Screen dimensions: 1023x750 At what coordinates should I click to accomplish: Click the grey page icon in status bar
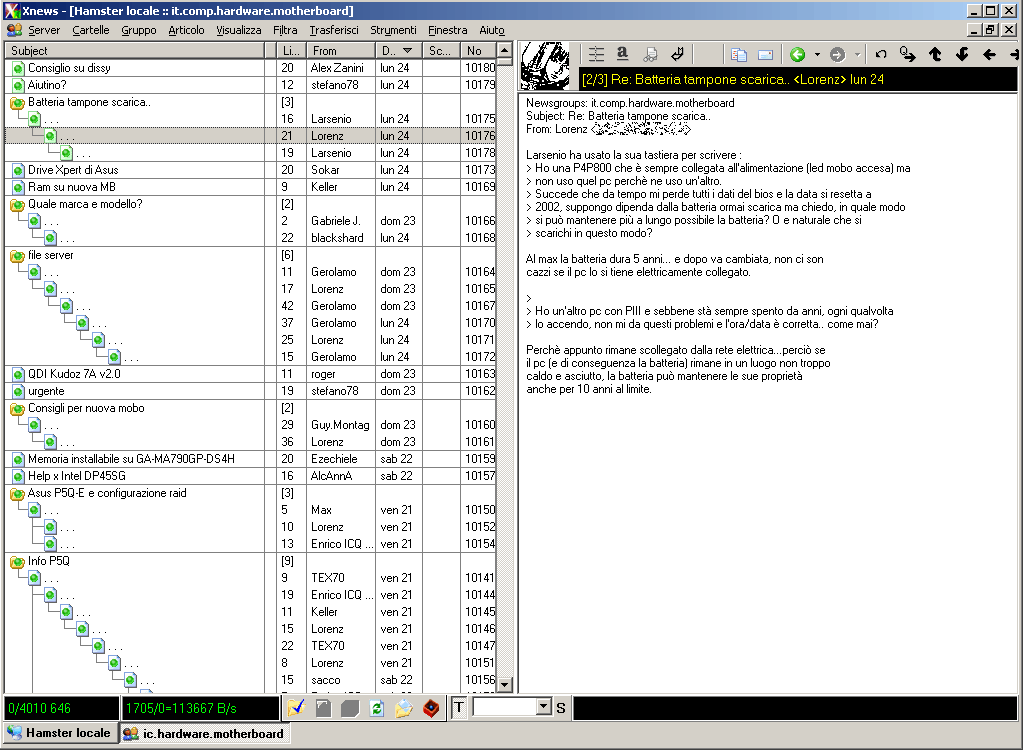tap(323, 708)
